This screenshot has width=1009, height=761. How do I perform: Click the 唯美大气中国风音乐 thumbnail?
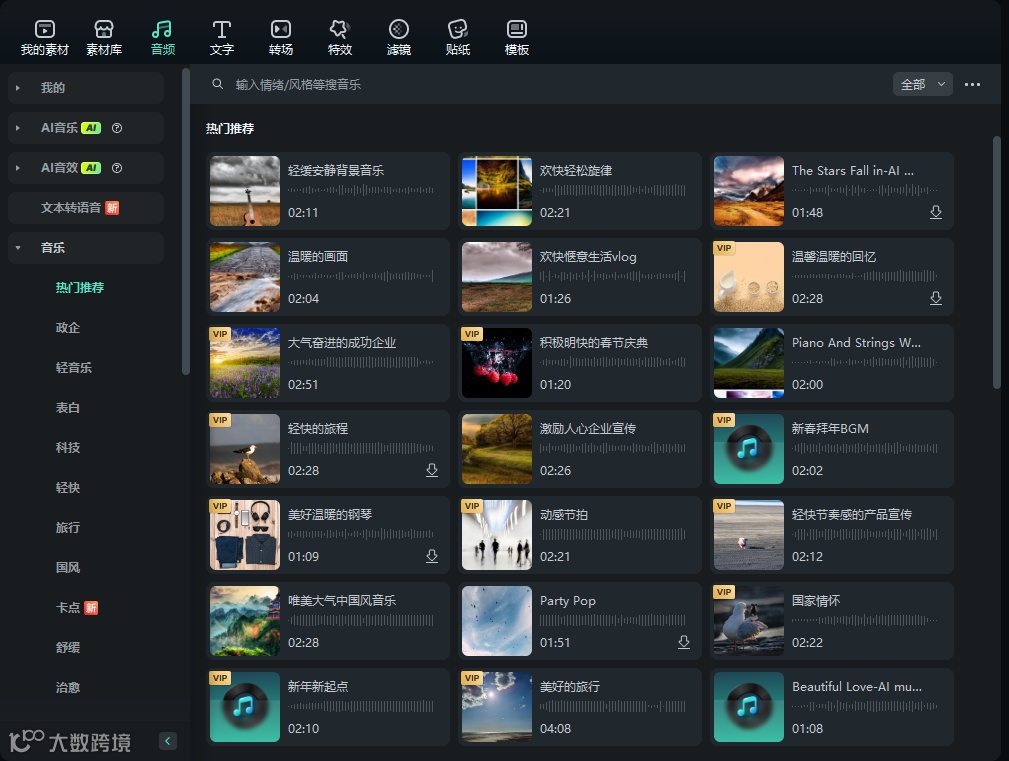245,621
